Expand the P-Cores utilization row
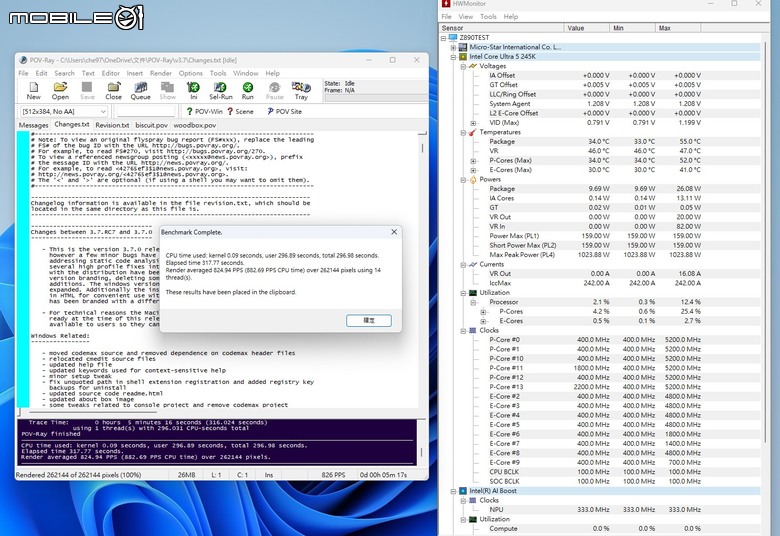 coord(483,312)
